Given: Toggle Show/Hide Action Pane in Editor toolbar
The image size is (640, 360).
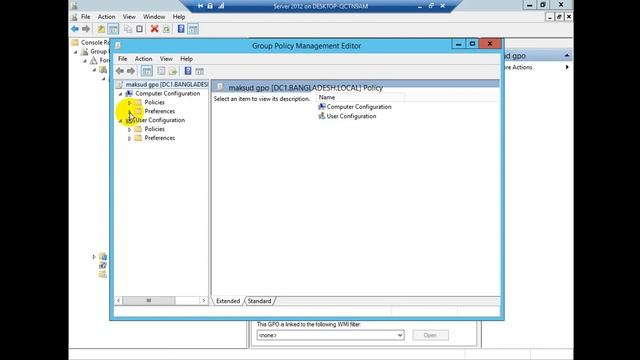Looking at the screenshot, I should pyautogui.click(x=199, y=71).
